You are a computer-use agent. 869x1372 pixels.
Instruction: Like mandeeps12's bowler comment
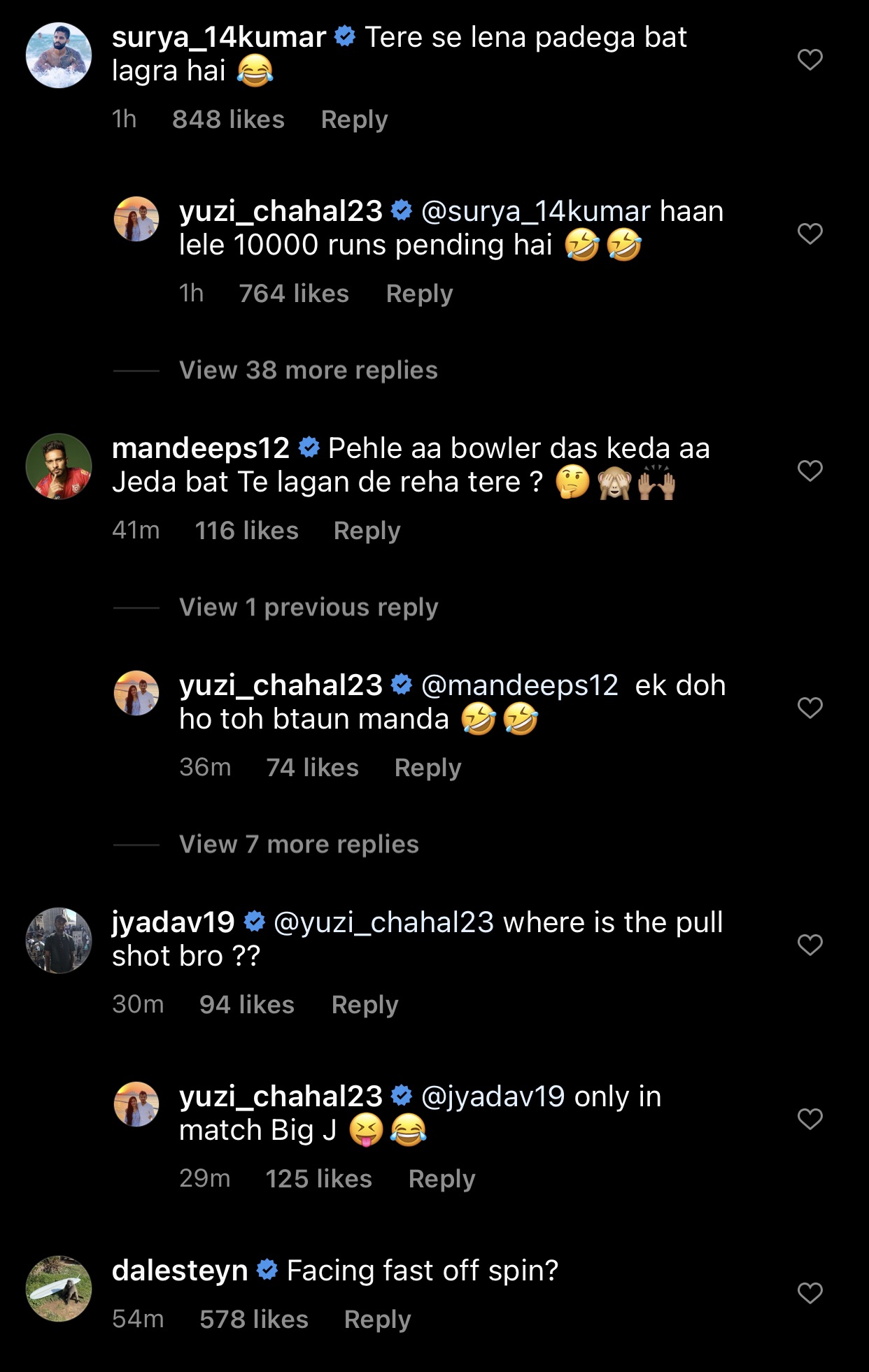810,471
